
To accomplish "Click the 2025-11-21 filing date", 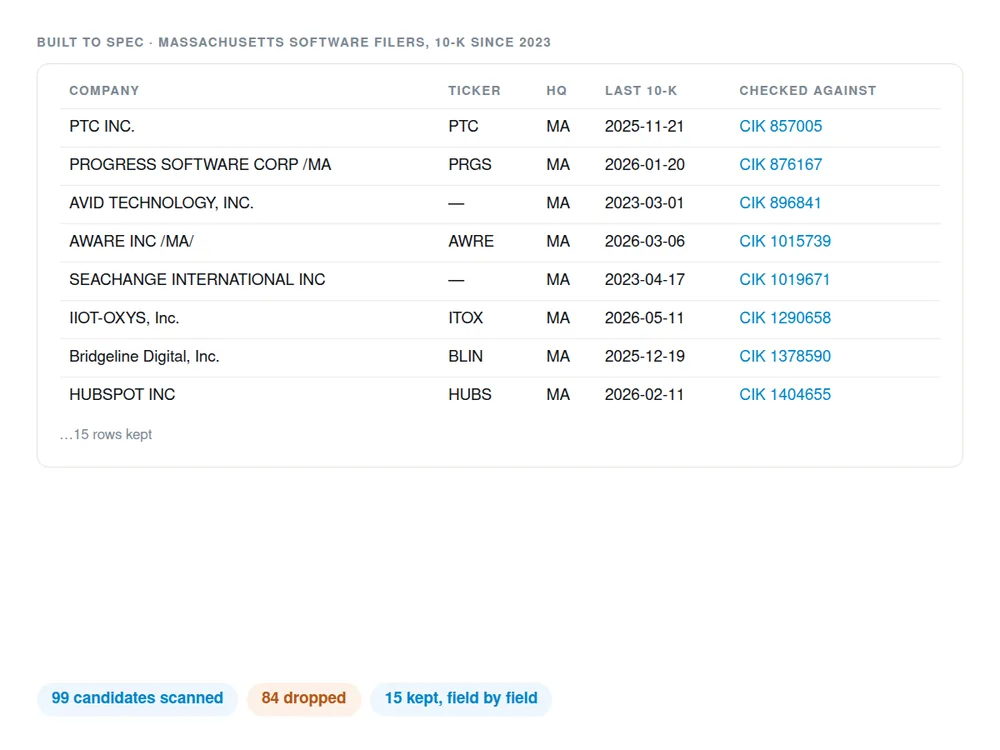I will [644, 126].
